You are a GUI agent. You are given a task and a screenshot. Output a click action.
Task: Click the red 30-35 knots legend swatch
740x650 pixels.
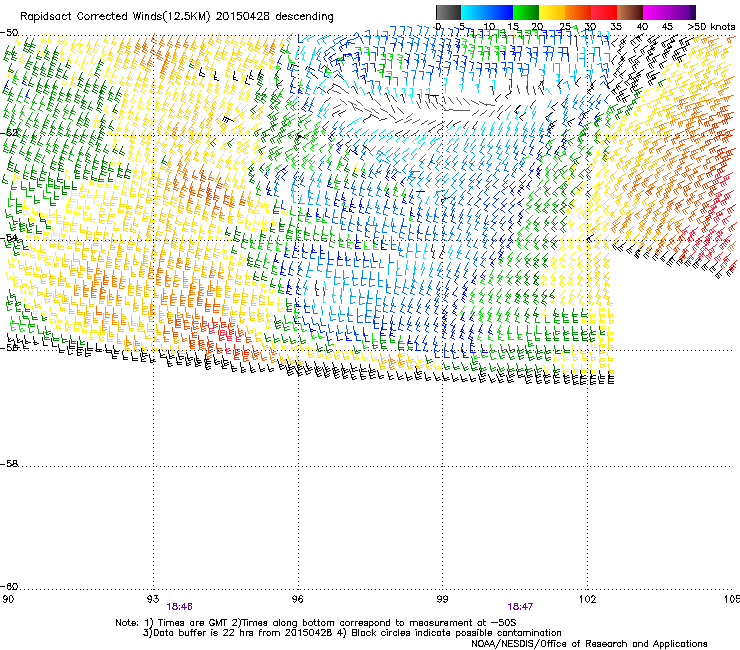(x=604, y=12)
